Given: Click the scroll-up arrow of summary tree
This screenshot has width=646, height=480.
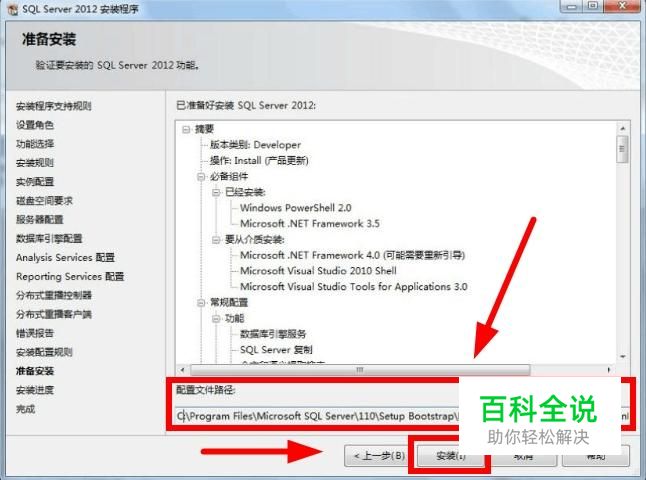Looking at the screenshot, I should pyautogui.click(x=623, y=129).
